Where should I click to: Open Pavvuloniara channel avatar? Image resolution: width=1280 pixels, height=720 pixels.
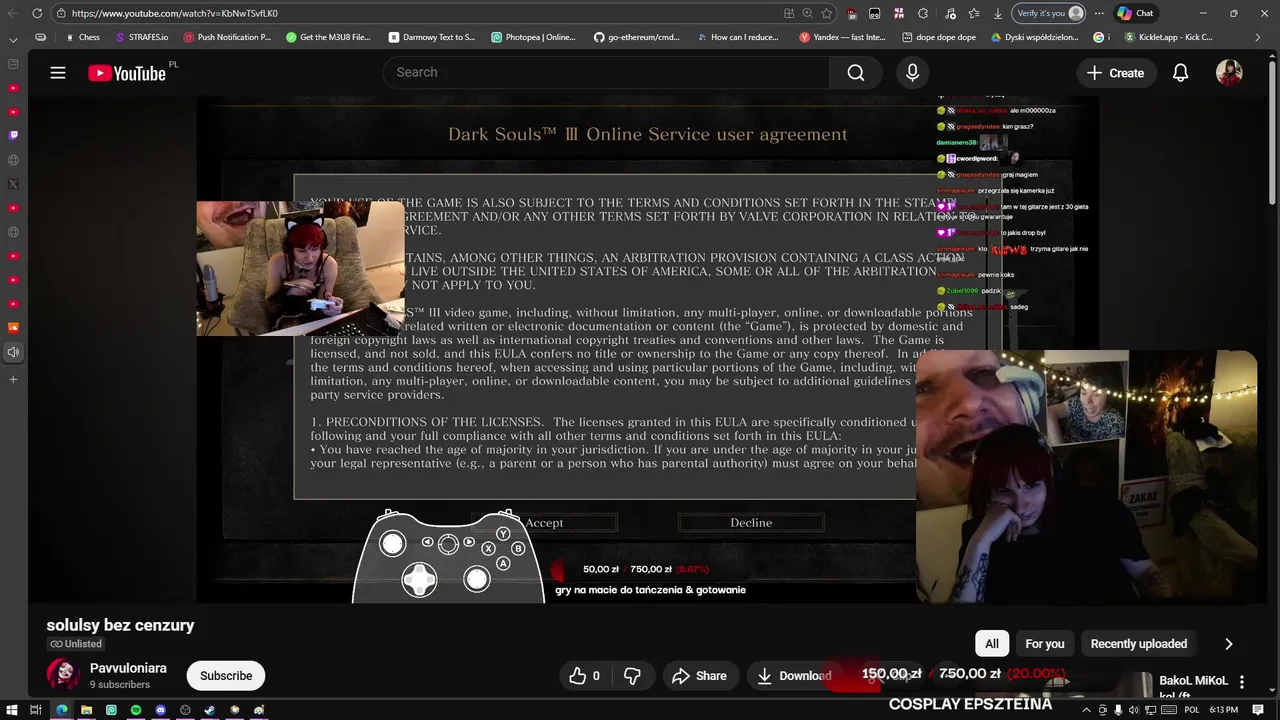(63, 675)
